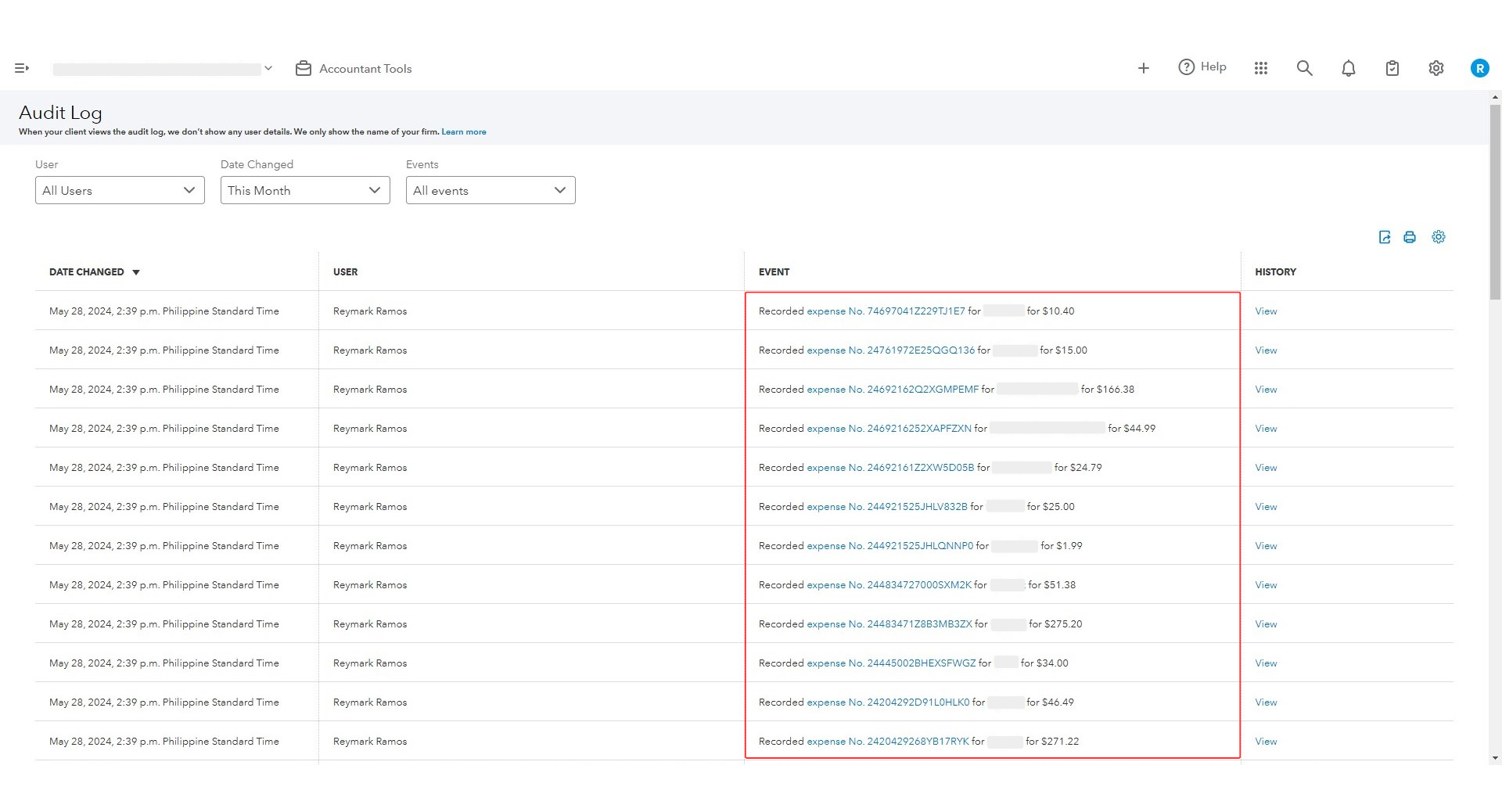
Task: Click the EVENT column header
Action: [x=774, y=272]
